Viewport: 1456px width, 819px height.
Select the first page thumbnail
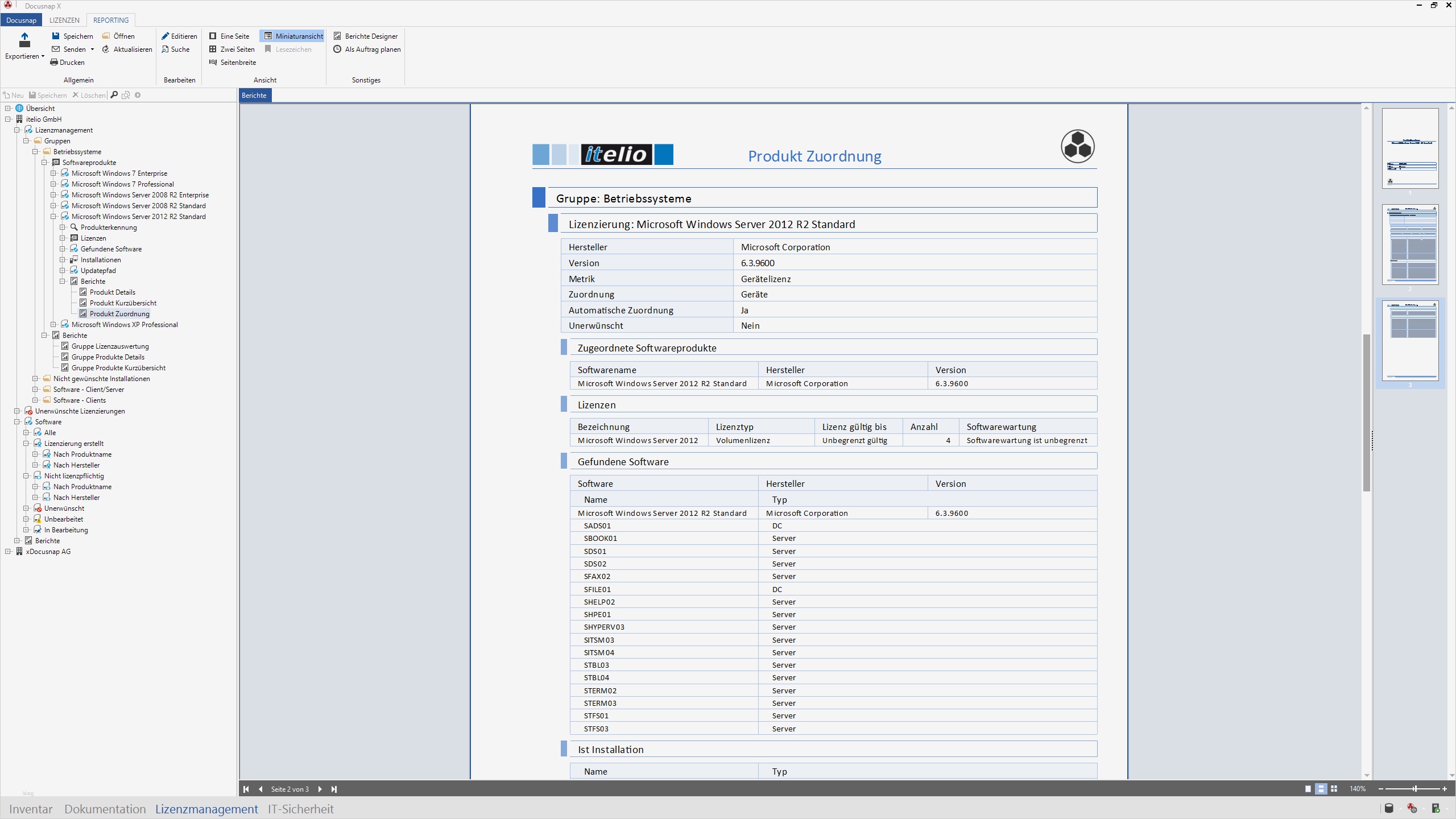pos(1410,148)
